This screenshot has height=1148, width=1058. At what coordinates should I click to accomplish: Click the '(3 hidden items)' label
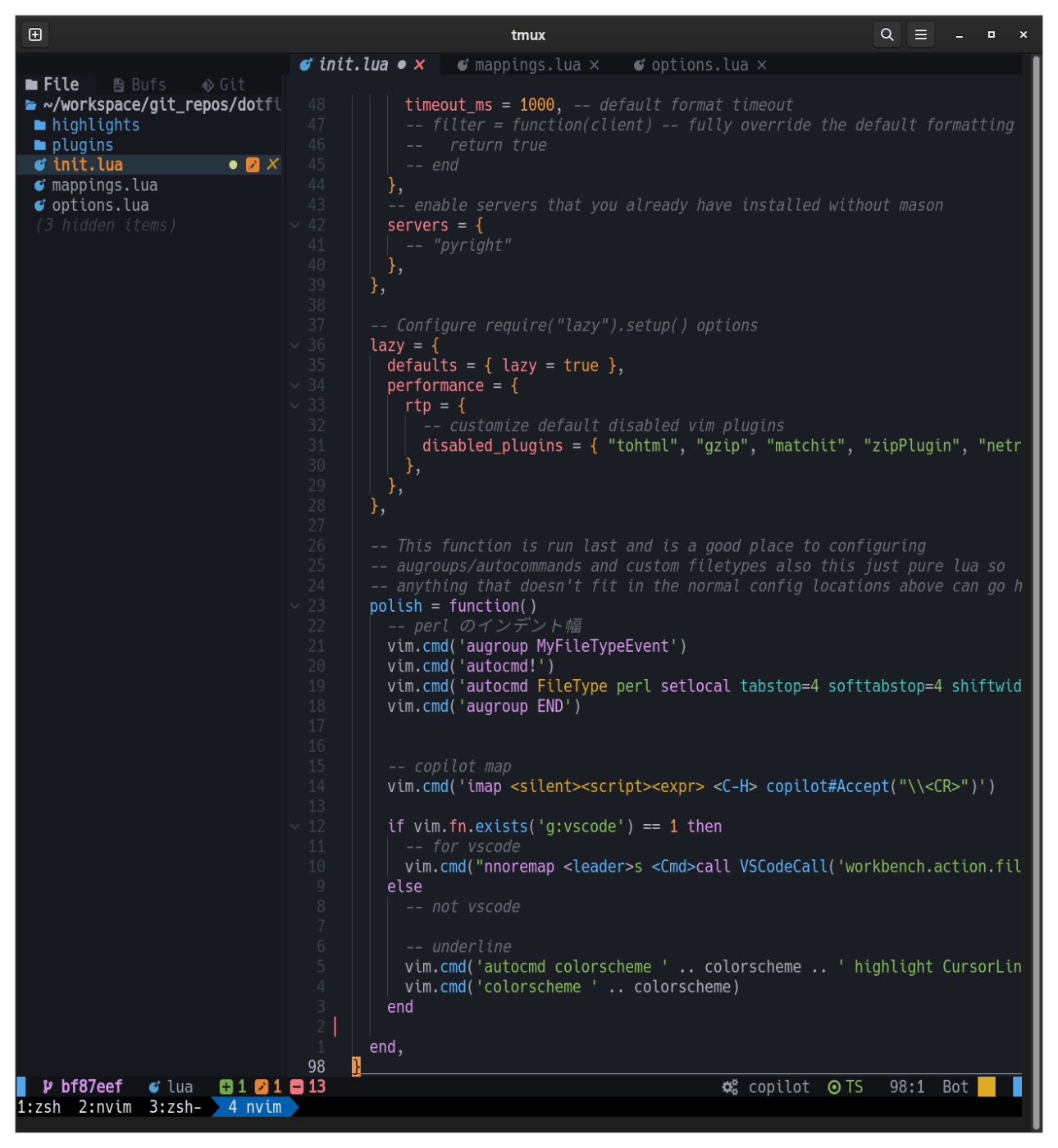105,225
